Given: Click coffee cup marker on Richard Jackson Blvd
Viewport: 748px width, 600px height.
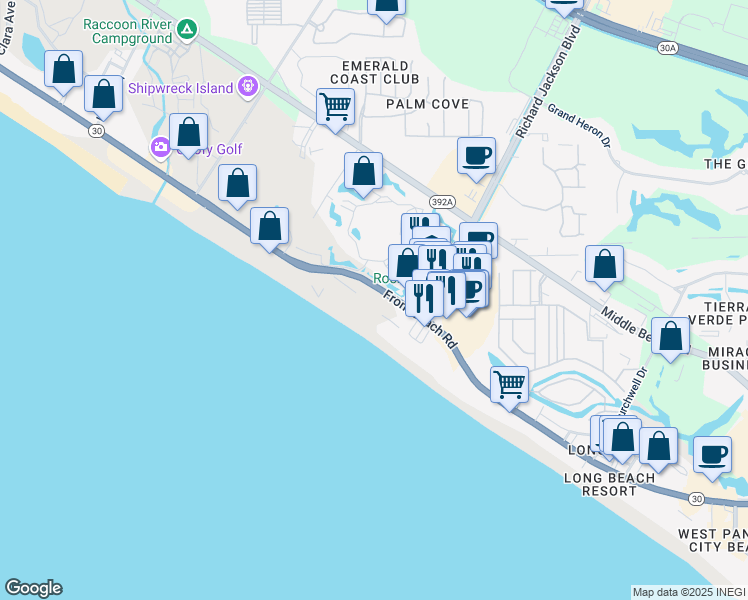Looking at the screenshot, I should coord(476,155).
